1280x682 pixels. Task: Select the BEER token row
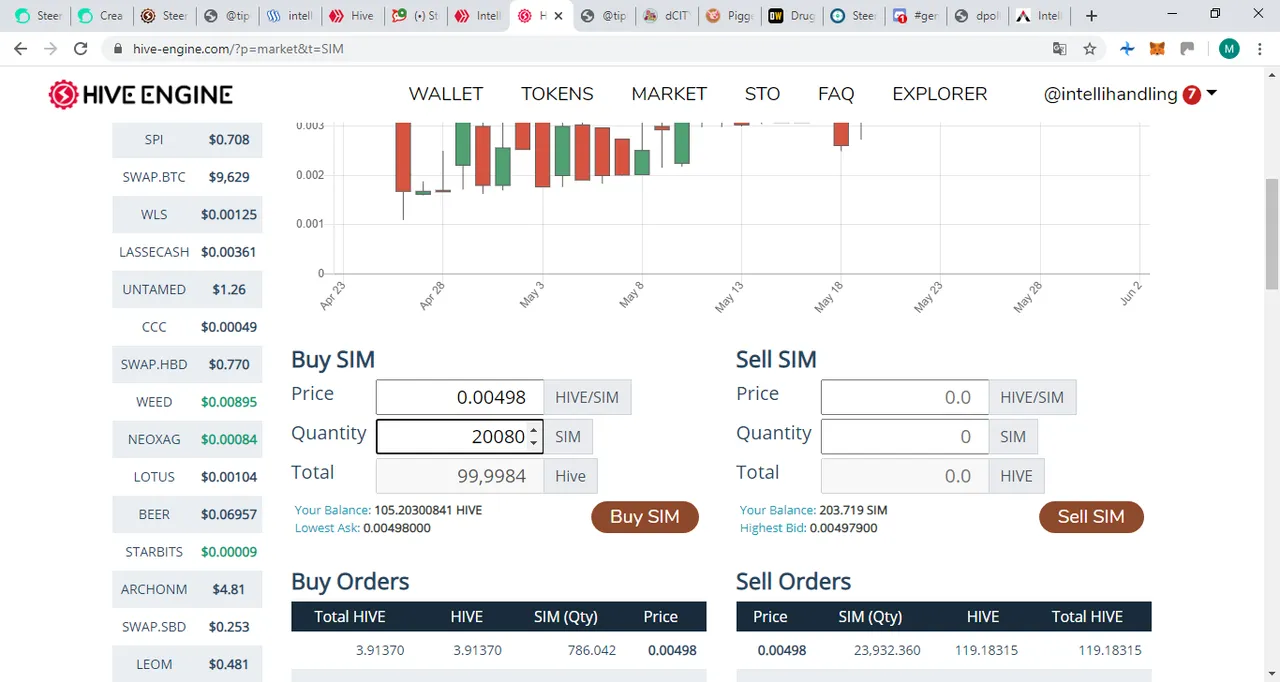click(187, 514)
